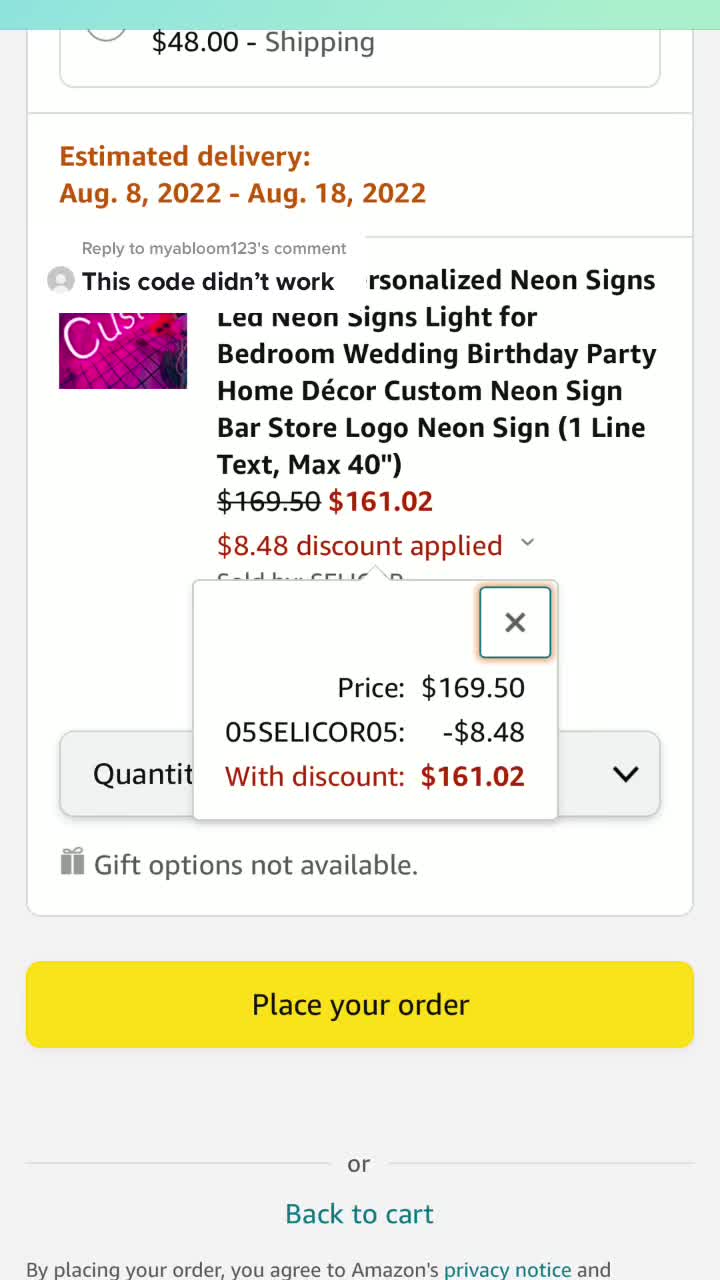Click the $8.48 discount applied text
The image size is (720, 1280).
[360, 545]
